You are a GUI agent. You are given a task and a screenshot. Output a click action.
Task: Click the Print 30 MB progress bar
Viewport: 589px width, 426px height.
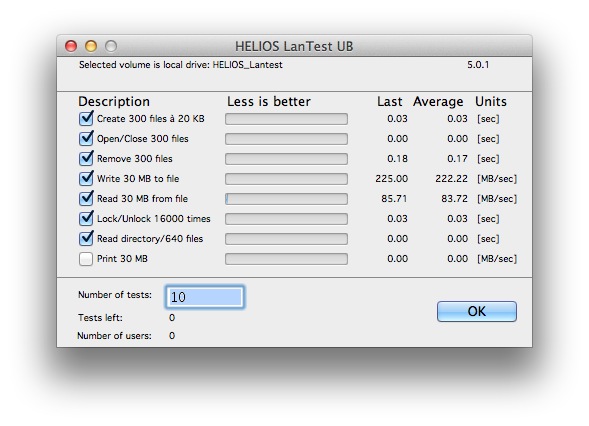tap(286, 259)
